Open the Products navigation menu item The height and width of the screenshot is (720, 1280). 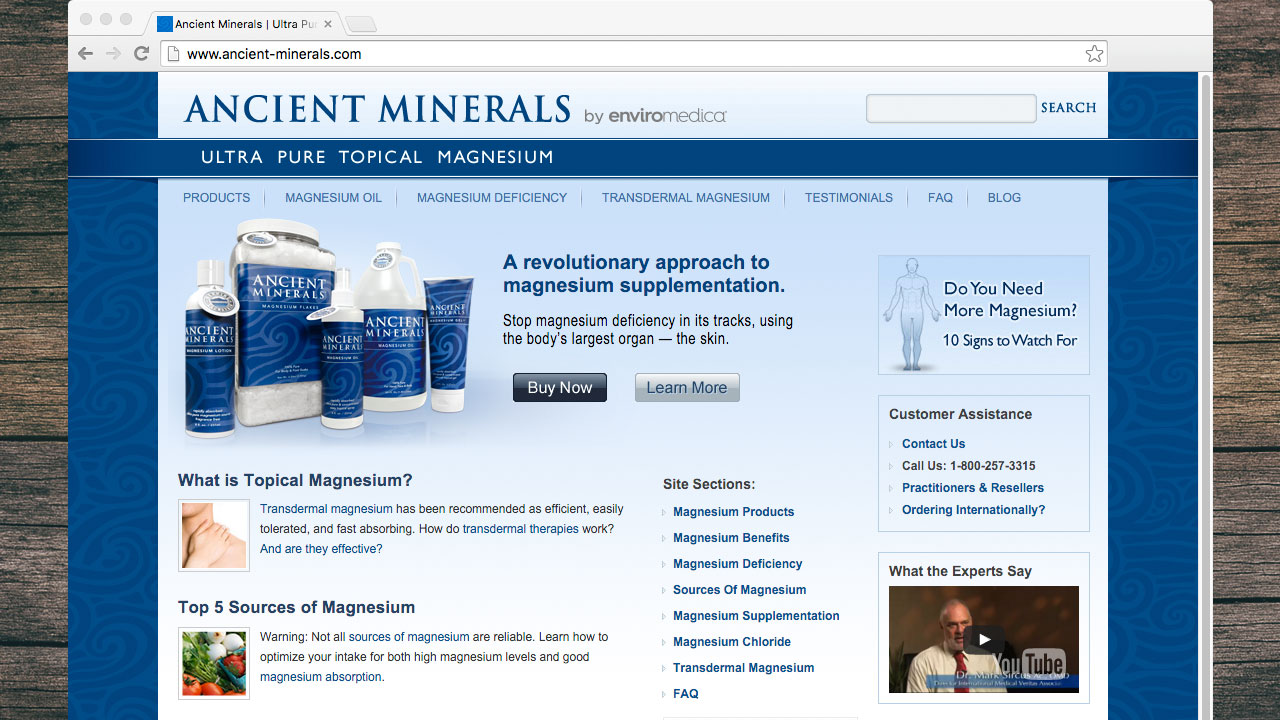pos(216,198)
